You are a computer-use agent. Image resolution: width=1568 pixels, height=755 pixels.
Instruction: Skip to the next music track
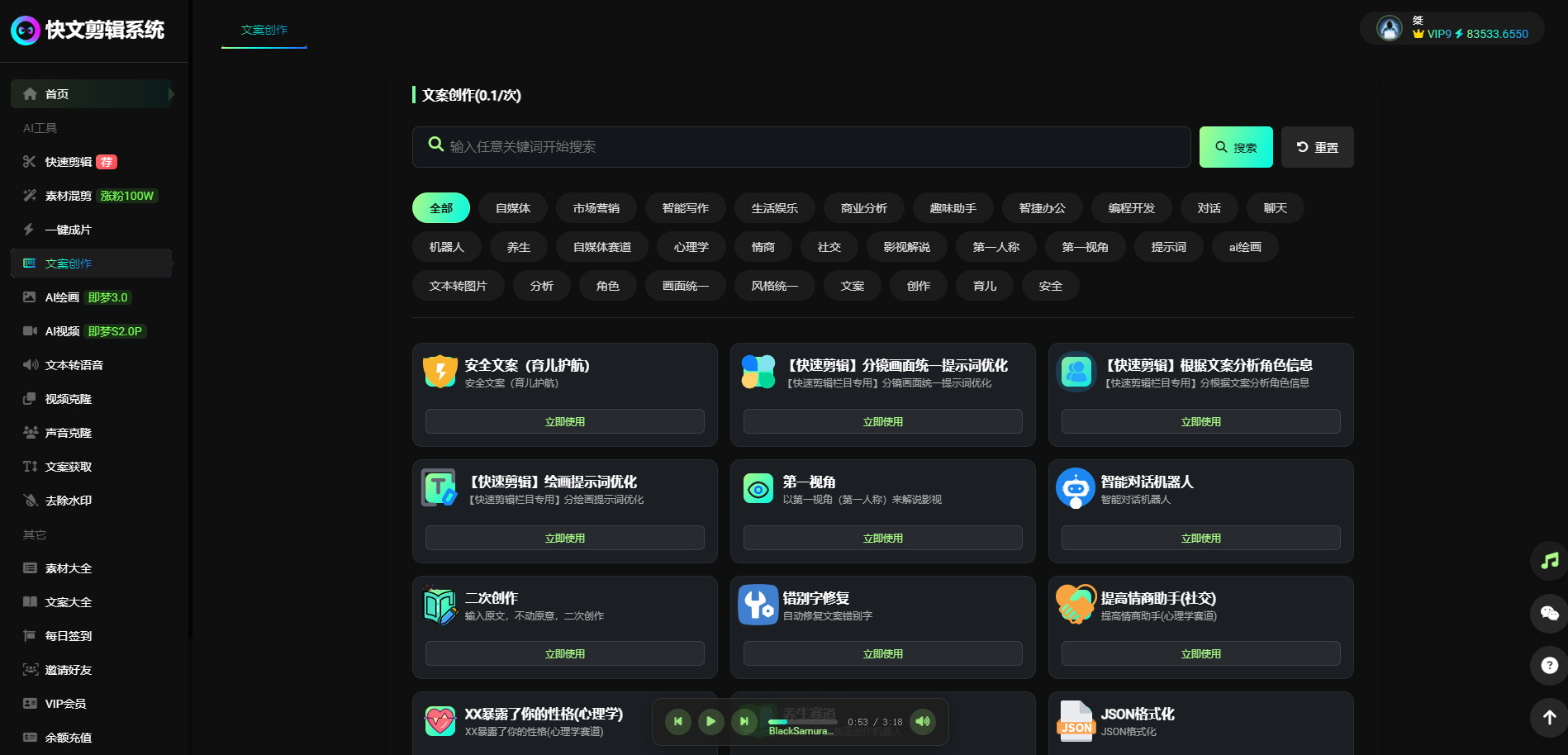(744, 721)
